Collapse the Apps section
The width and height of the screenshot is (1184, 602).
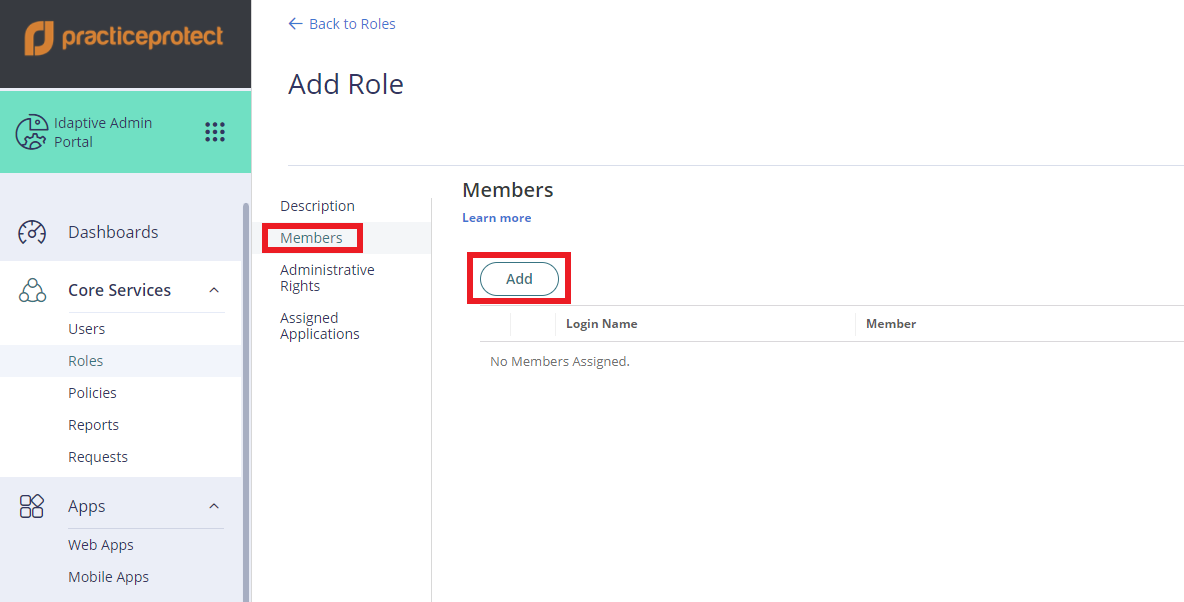[x=214, y=506]
